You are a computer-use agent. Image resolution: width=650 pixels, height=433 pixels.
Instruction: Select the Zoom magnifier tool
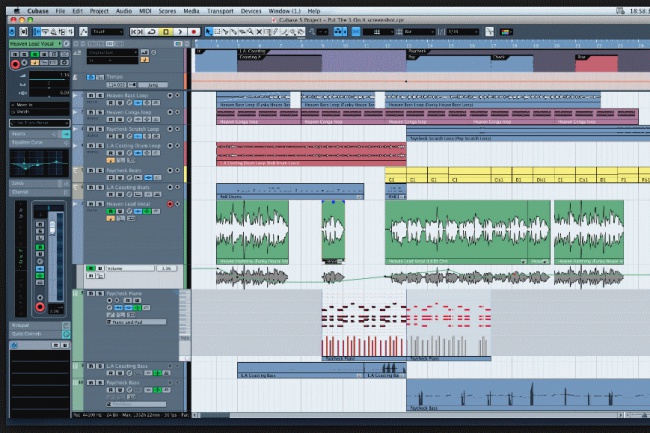tap(250, 32)
